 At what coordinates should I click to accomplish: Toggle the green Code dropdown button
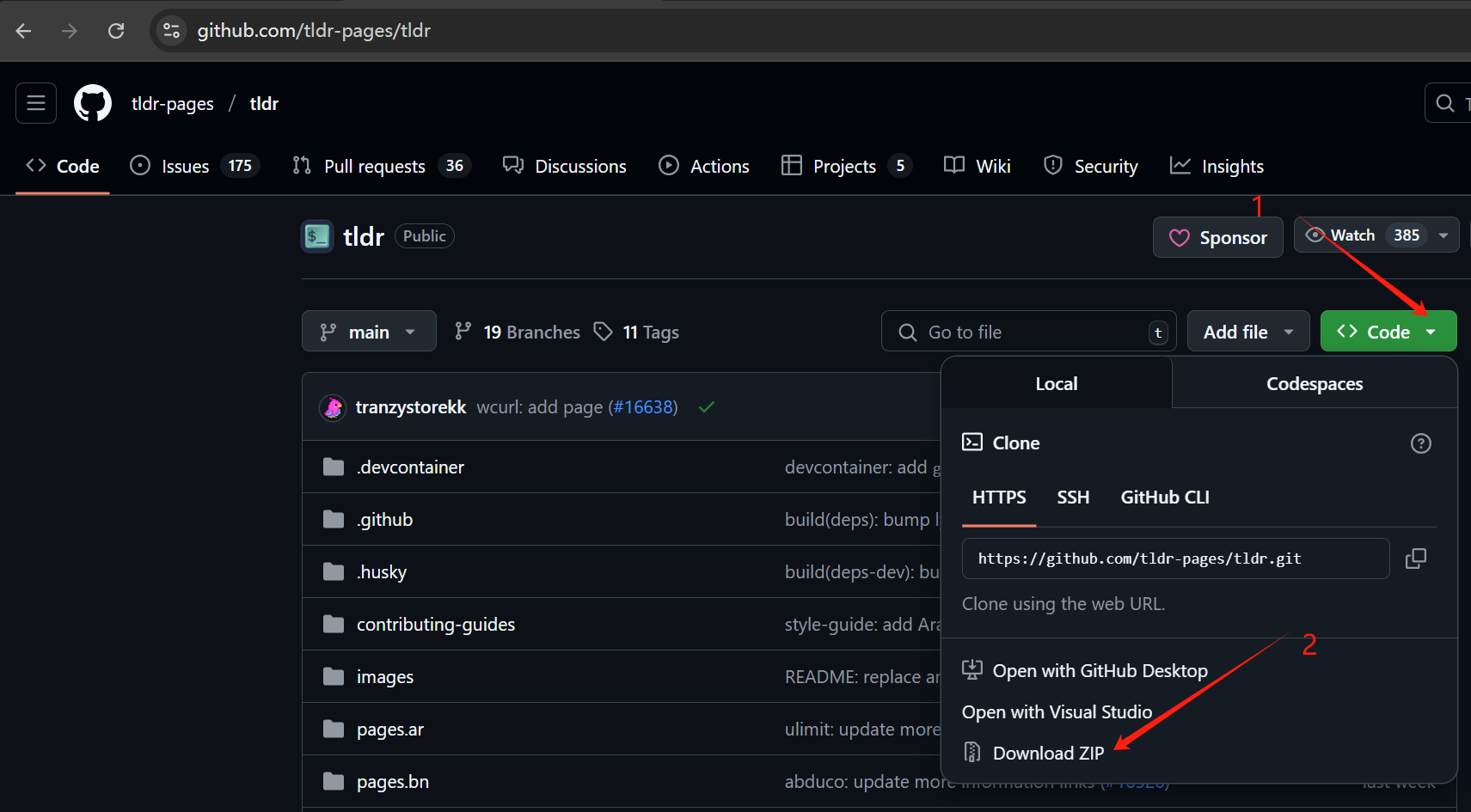pyautogui.click(x=1388, y=332)
